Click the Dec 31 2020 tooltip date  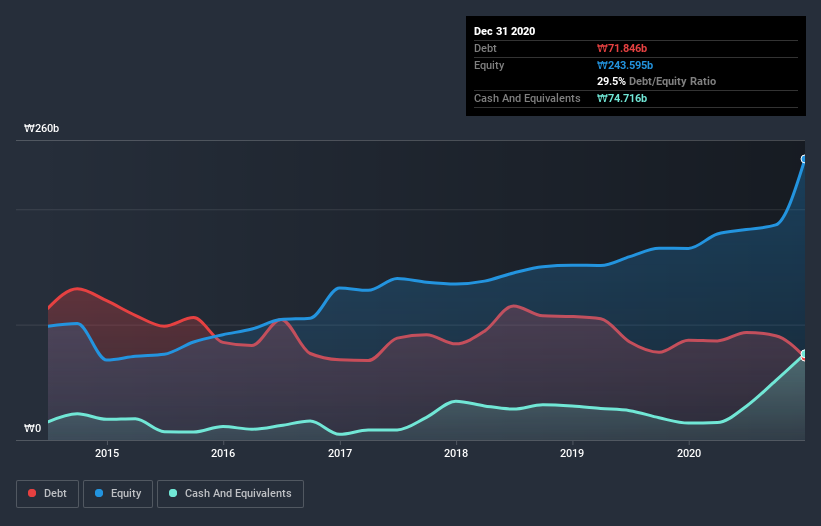click(x=504, y=31)
